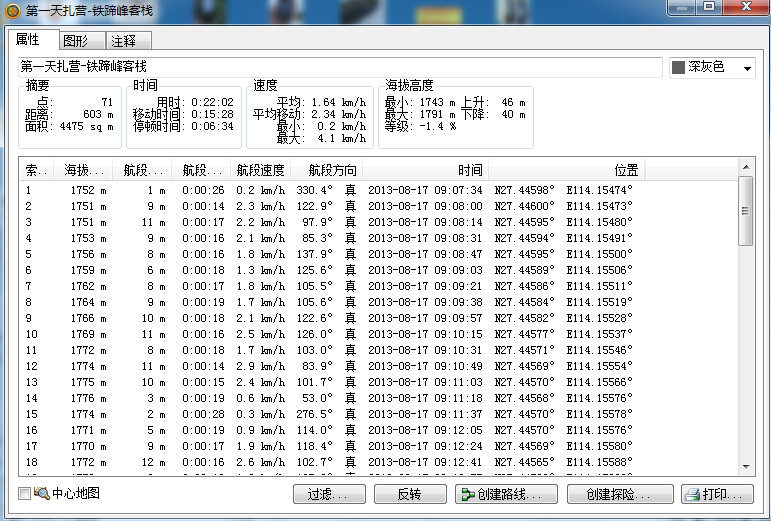Click the 位置 column header

pyautogui.click(x=567, y=170)
